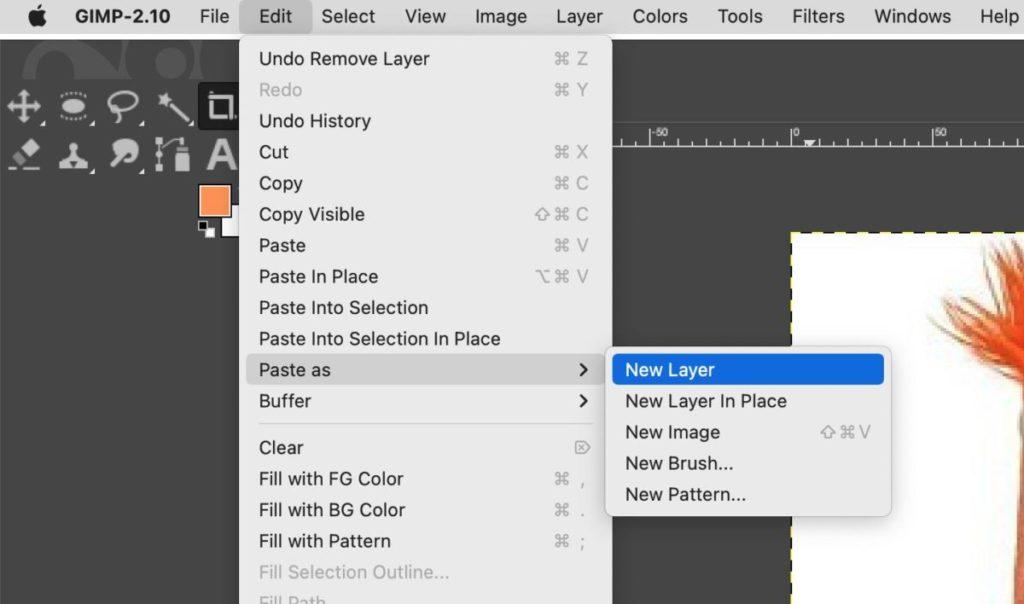Select the Fuzzy Select magic wand
This screenshot has height=604, width=1024.
pos(172,106)
